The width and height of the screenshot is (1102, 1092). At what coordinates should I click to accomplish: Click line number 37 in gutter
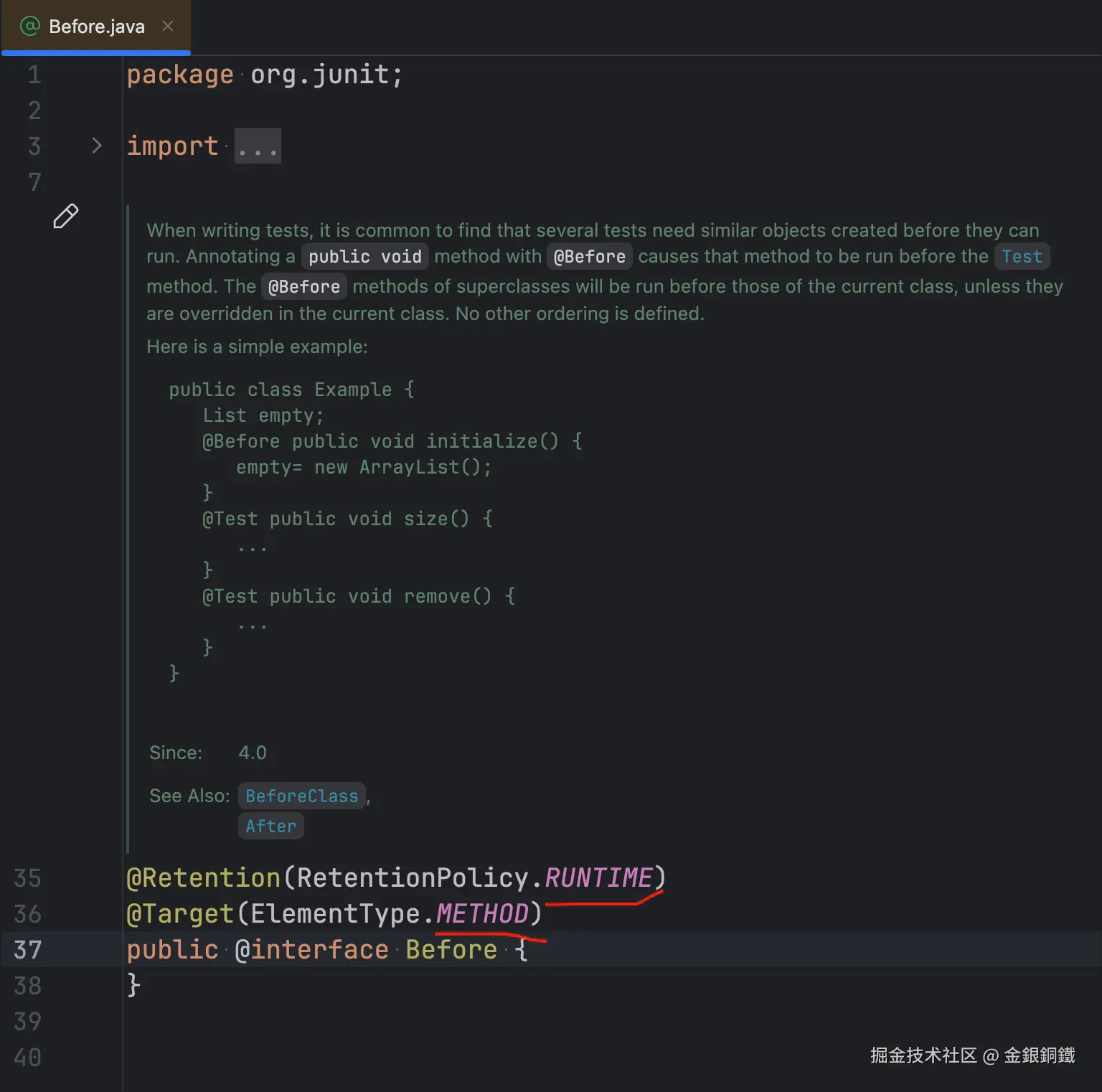[x=28, y=950]
